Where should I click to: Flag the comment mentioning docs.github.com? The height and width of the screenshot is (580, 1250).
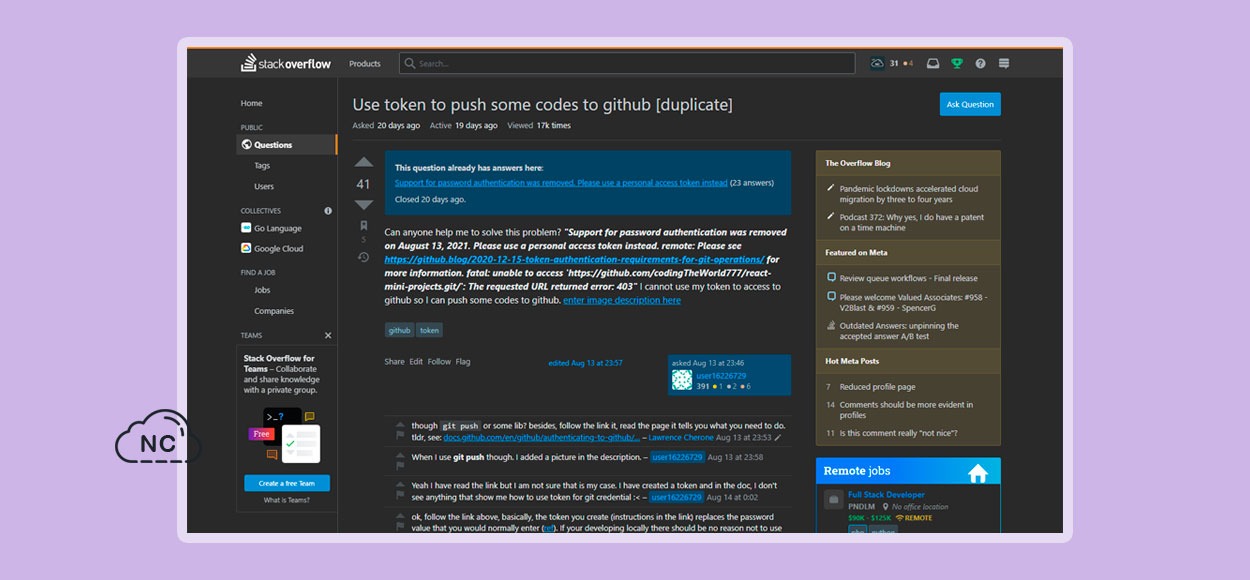point(401,436)
